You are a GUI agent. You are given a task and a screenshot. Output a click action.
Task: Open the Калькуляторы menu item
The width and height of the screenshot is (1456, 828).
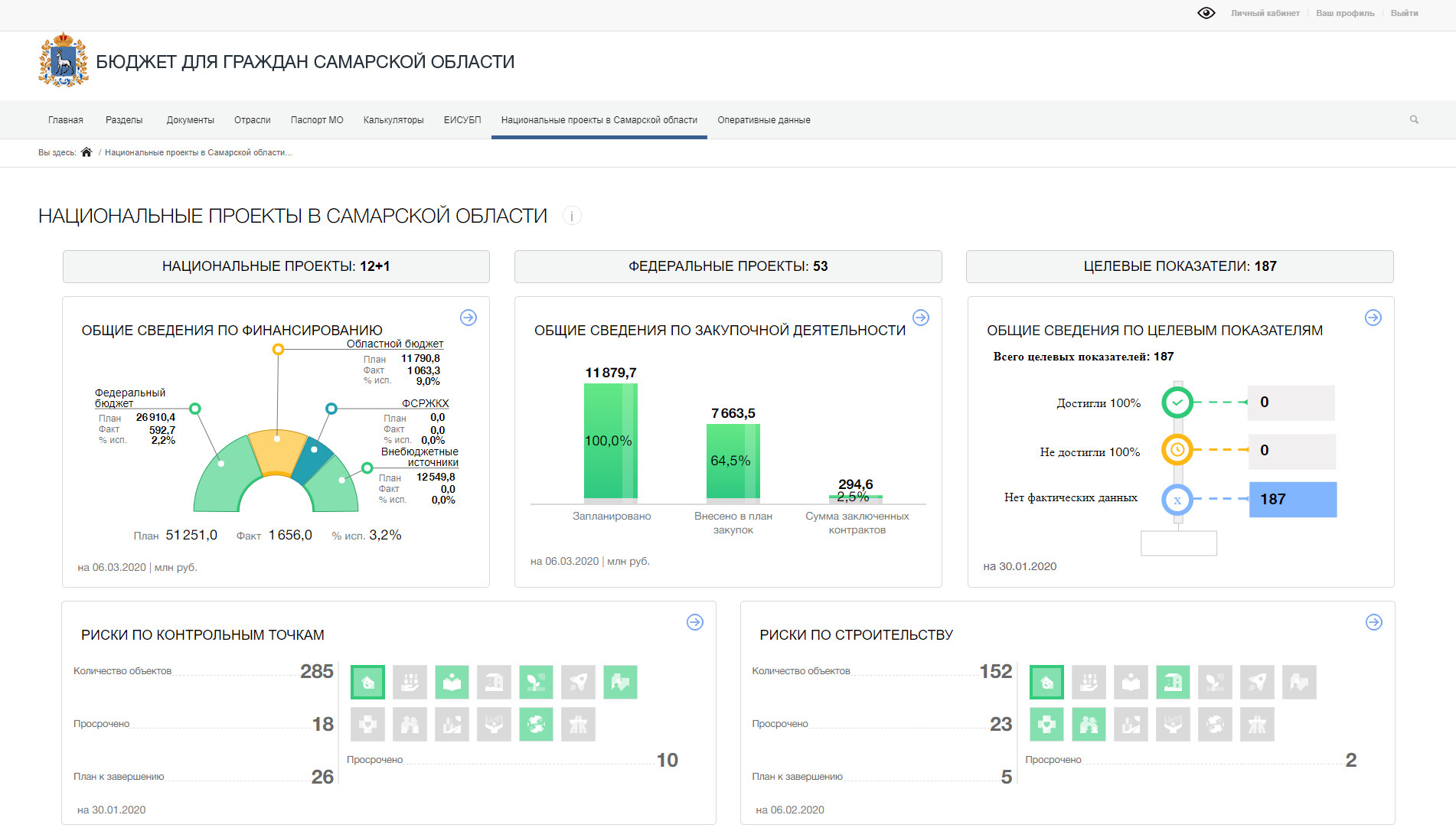pyautogui.click(x=393, y=120)
